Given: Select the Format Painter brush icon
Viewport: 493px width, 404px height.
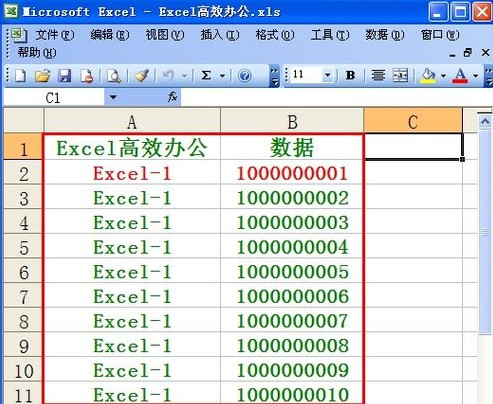Looking at the screenshot, I should 141,76.
